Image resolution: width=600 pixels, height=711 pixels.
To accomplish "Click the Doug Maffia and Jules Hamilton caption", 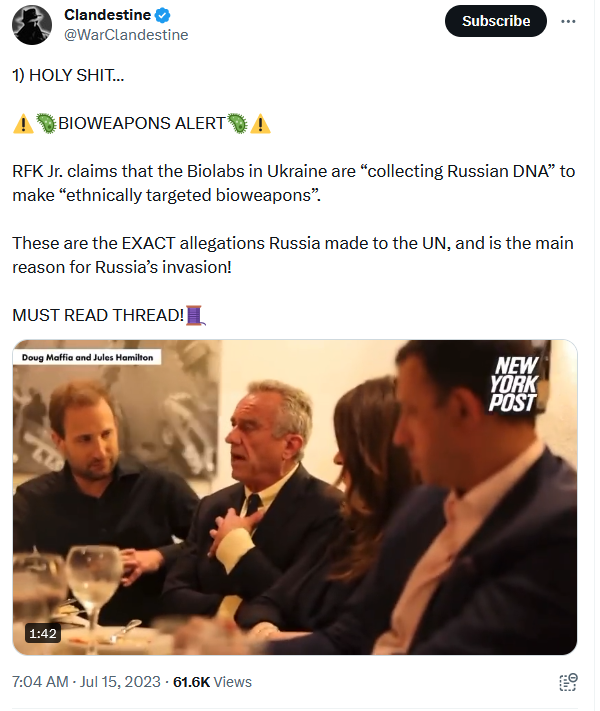I will point(88,357).
